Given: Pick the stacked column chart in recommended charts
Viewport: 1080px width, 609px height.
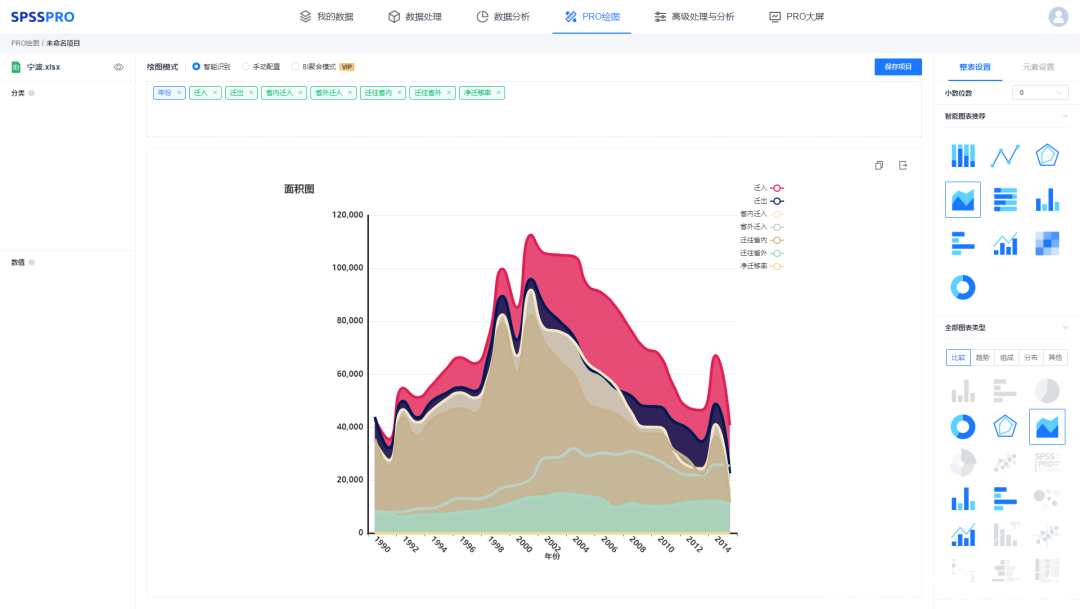Looking at the screenshot, I should point(963,156).
